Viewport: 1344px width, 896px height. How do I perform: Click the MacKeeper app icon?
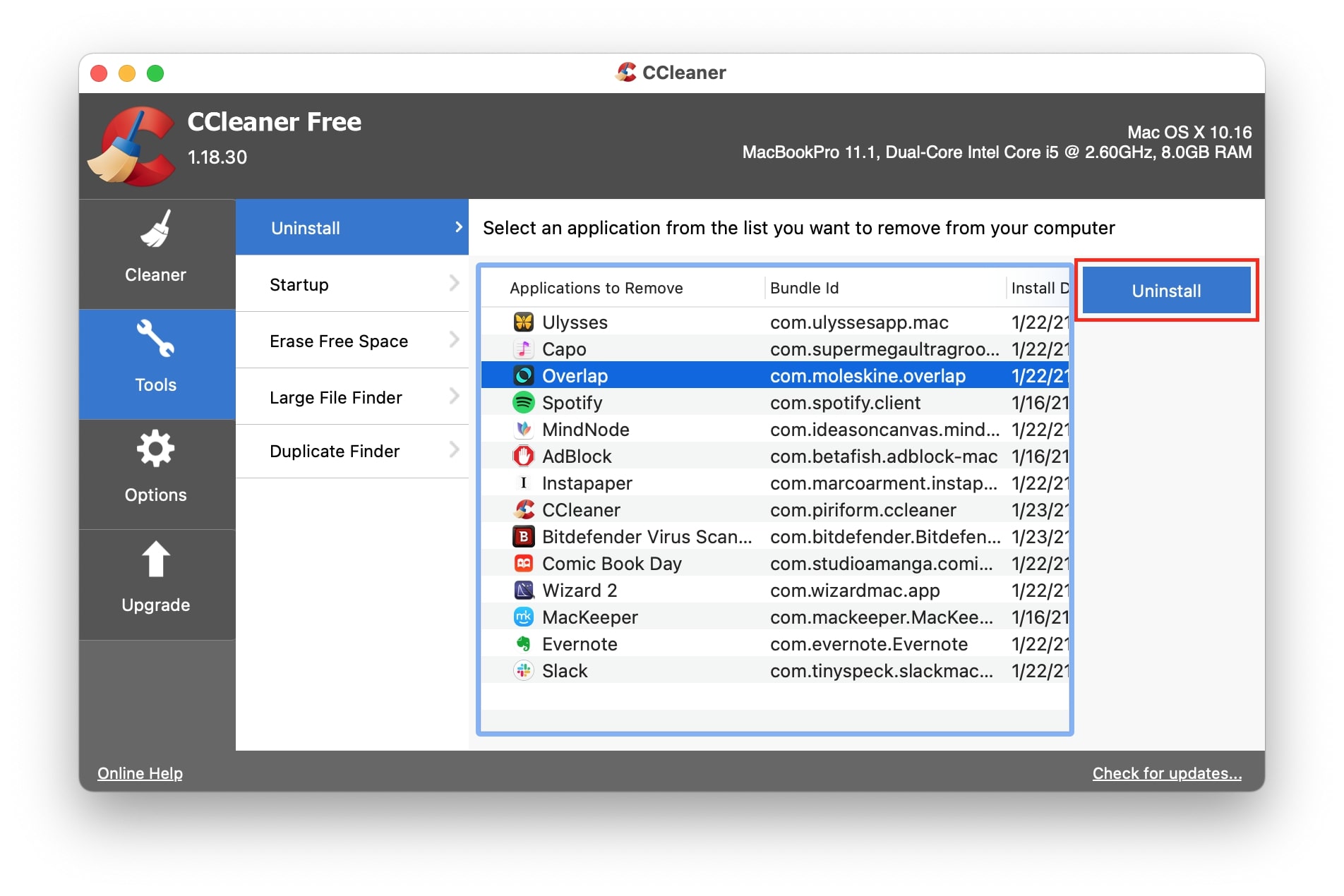click(x=523, y=617)
